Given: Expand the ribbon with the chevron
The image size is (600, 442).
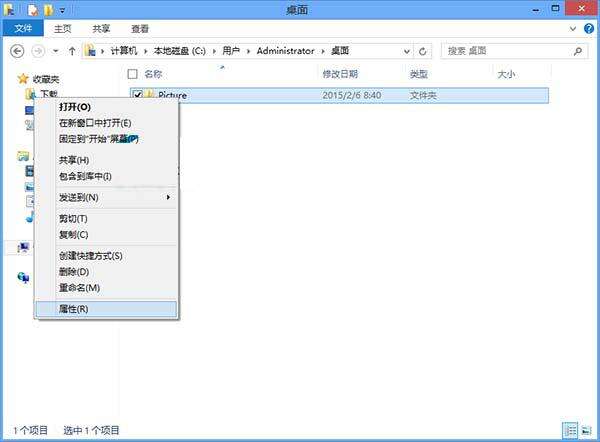Looking at the screenshot, I should point(573,29).
